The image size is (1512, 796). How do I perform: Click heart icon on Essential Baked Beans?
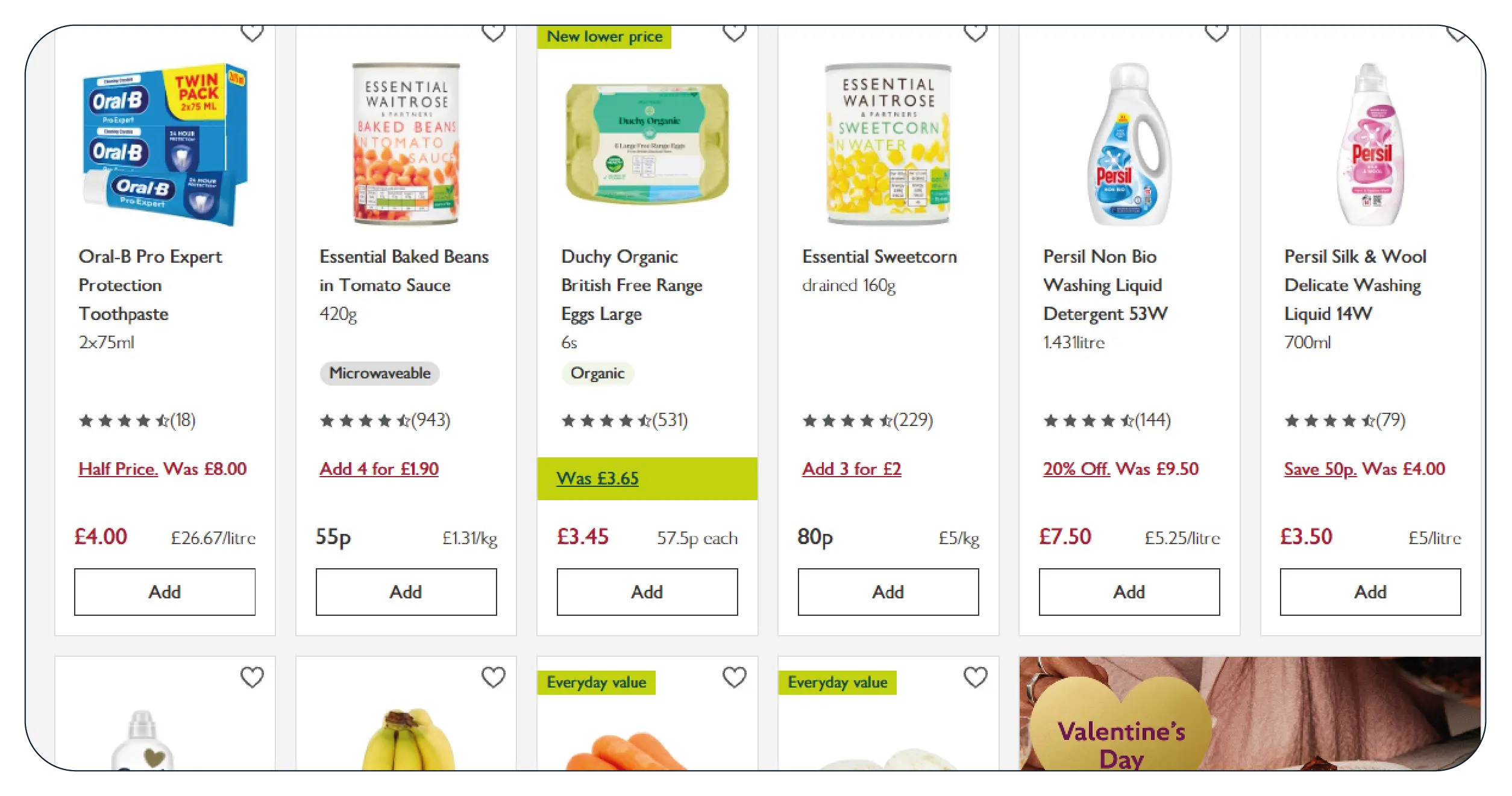point(493,33)
